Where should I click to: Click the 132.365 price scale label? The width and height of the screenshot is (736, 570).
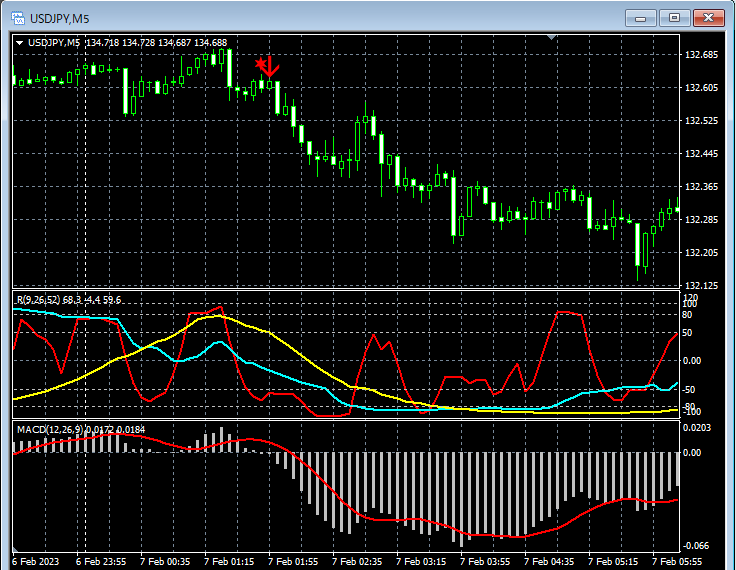pos(701,186)
